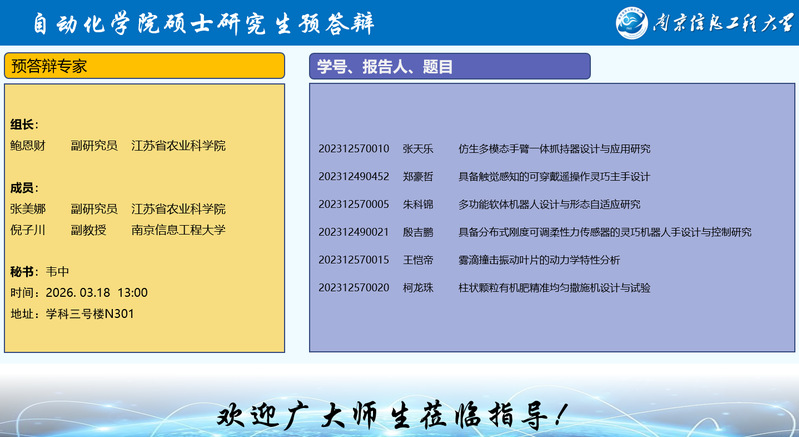Image resolution: width=799 pixels, height=437 pixels.
Task: Click the 组长 label
Action: tap(24, 125)
